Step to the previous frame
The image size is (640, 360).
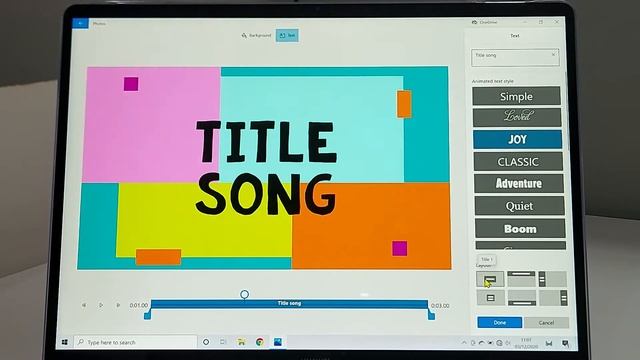click(84, 305)
